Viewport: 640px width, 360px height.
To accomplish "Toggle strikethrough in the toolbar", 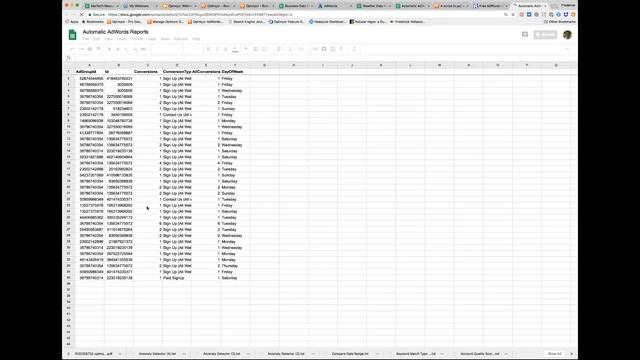I will [226, 49].
